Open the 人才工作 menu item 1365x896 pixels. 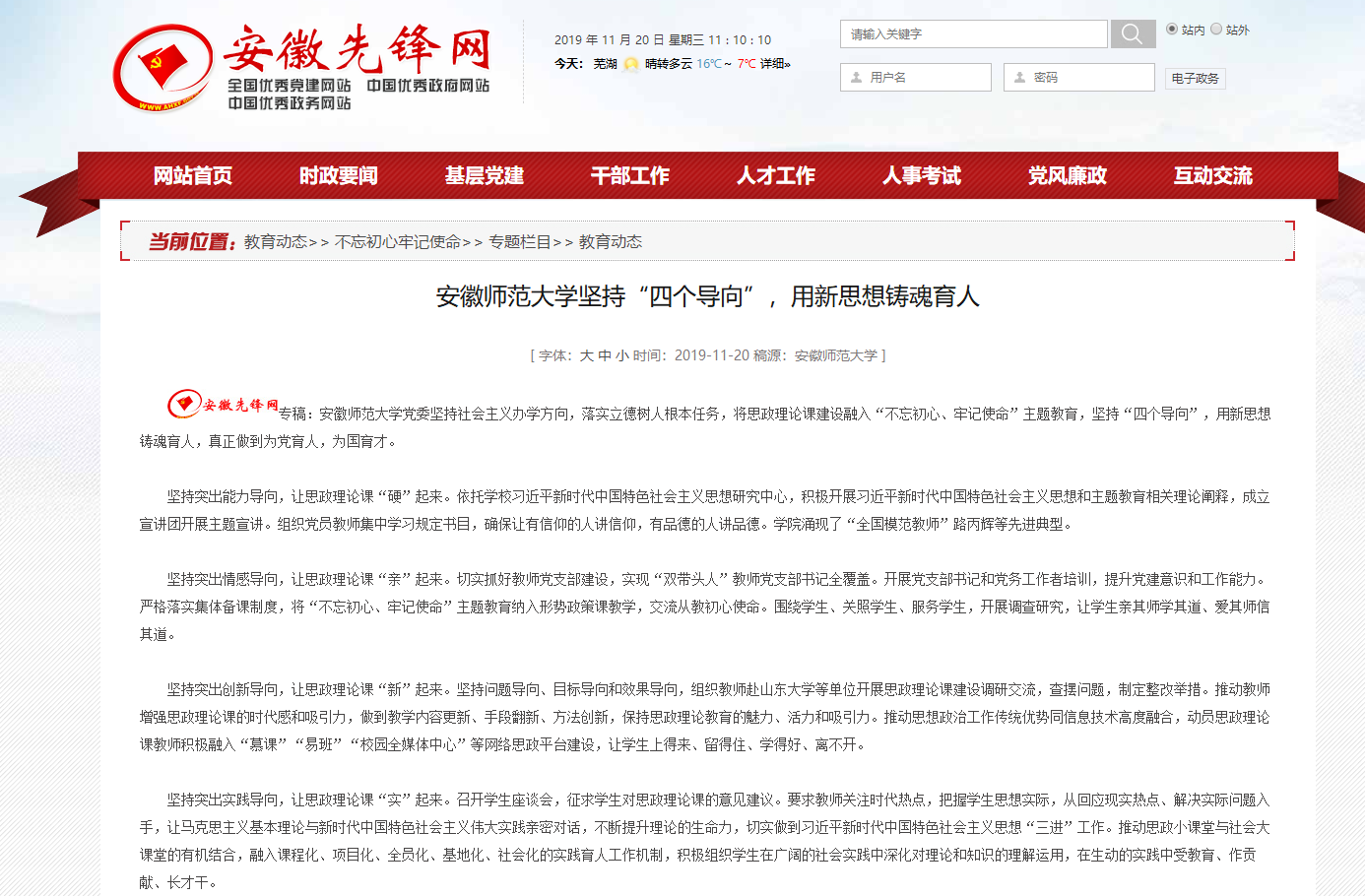[x=775, y=175]
